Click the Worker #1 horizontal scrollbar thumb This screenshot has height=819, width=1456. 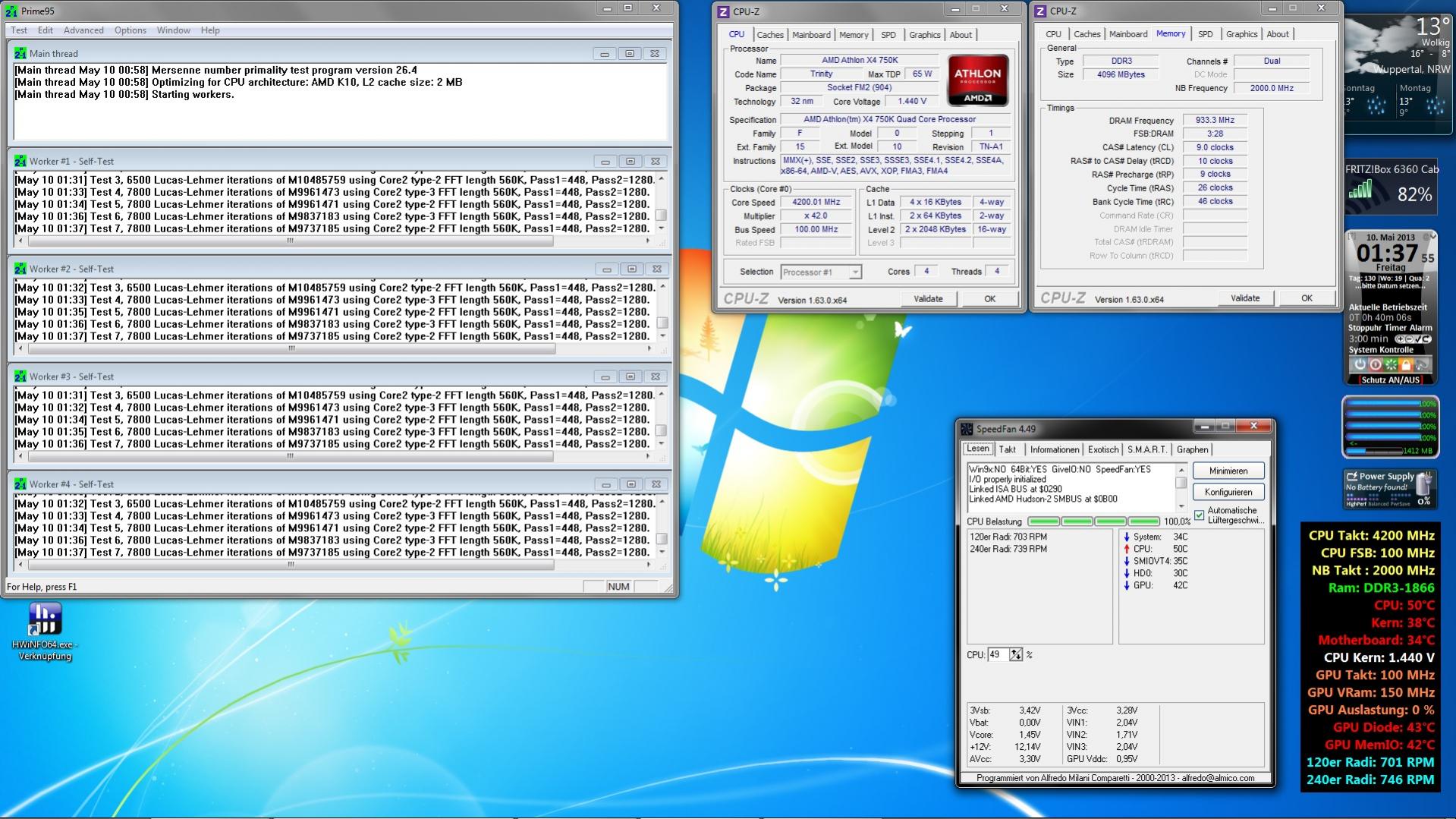(291, 241)
